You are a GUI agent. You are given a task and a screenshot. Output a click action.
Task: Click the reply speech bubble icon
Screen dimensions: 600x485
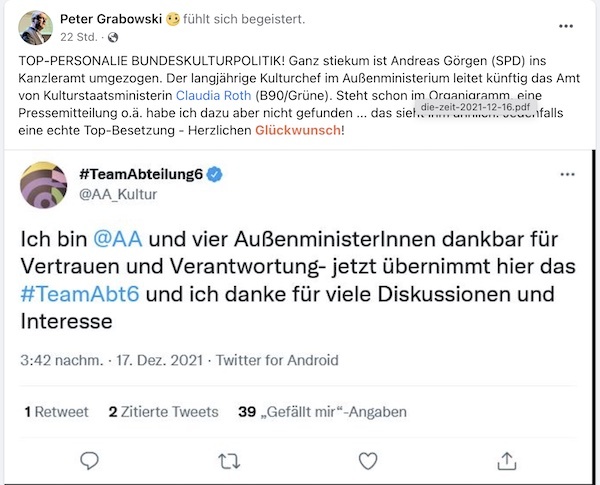(x=89, y=460)
